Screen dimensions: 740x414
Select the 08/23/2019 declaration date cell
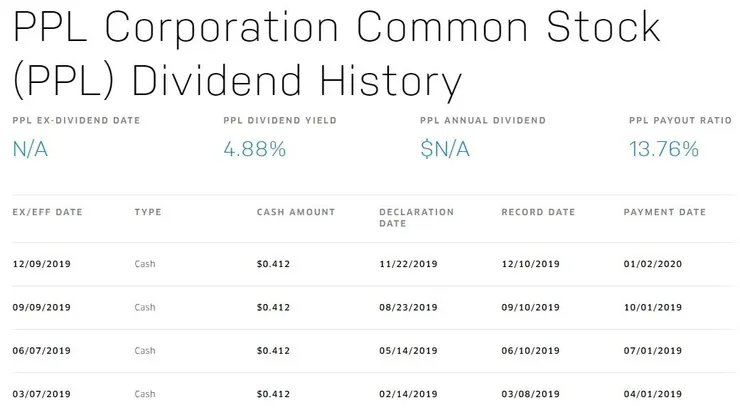pyautogui.click(x=409, y=308)
